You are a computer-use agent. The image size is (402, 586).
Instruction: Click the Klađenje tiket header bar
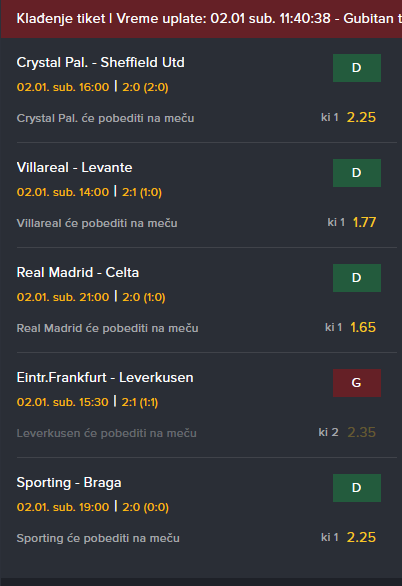pos(201,19)
